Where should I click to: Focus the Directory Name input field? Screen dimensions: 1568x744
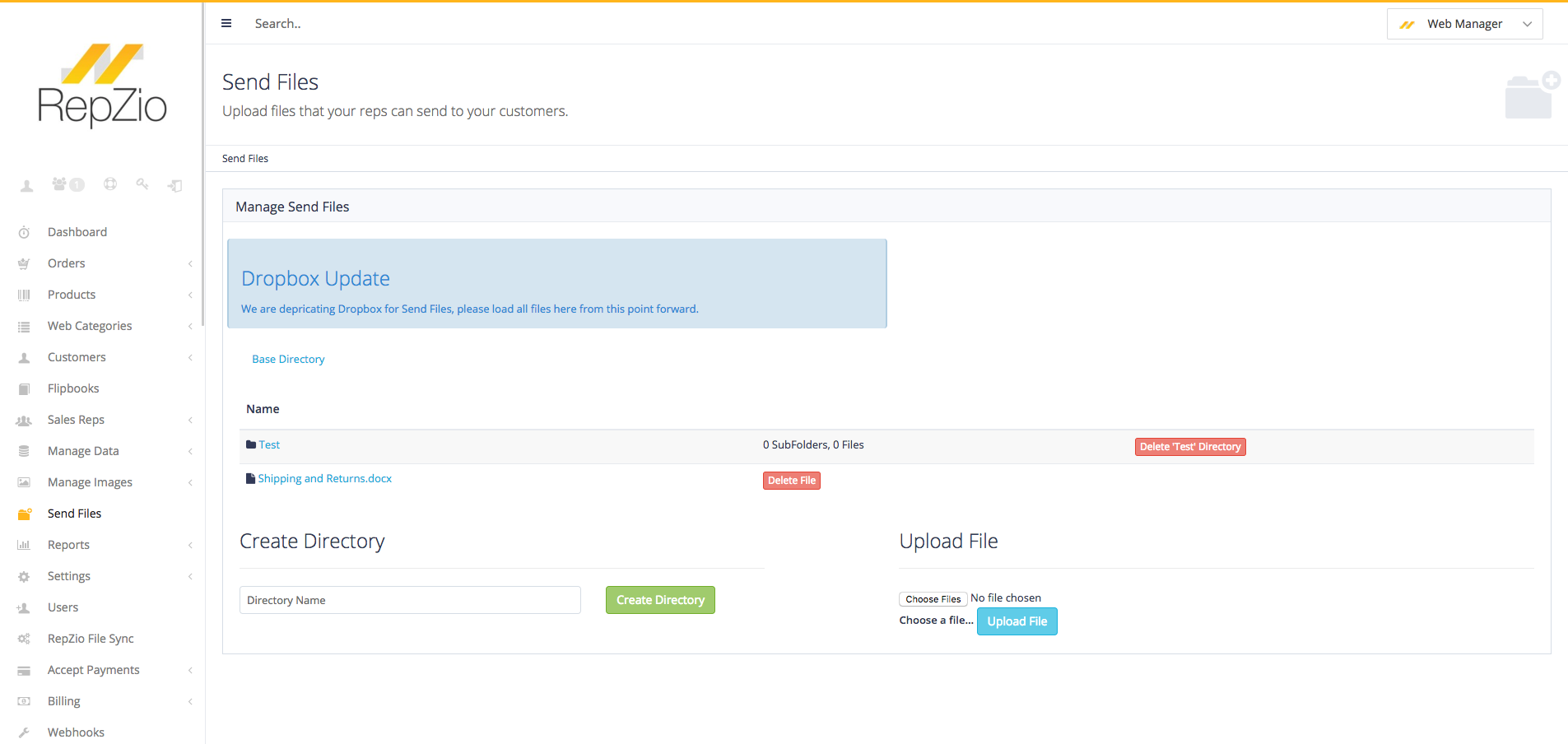pos(410,600)
